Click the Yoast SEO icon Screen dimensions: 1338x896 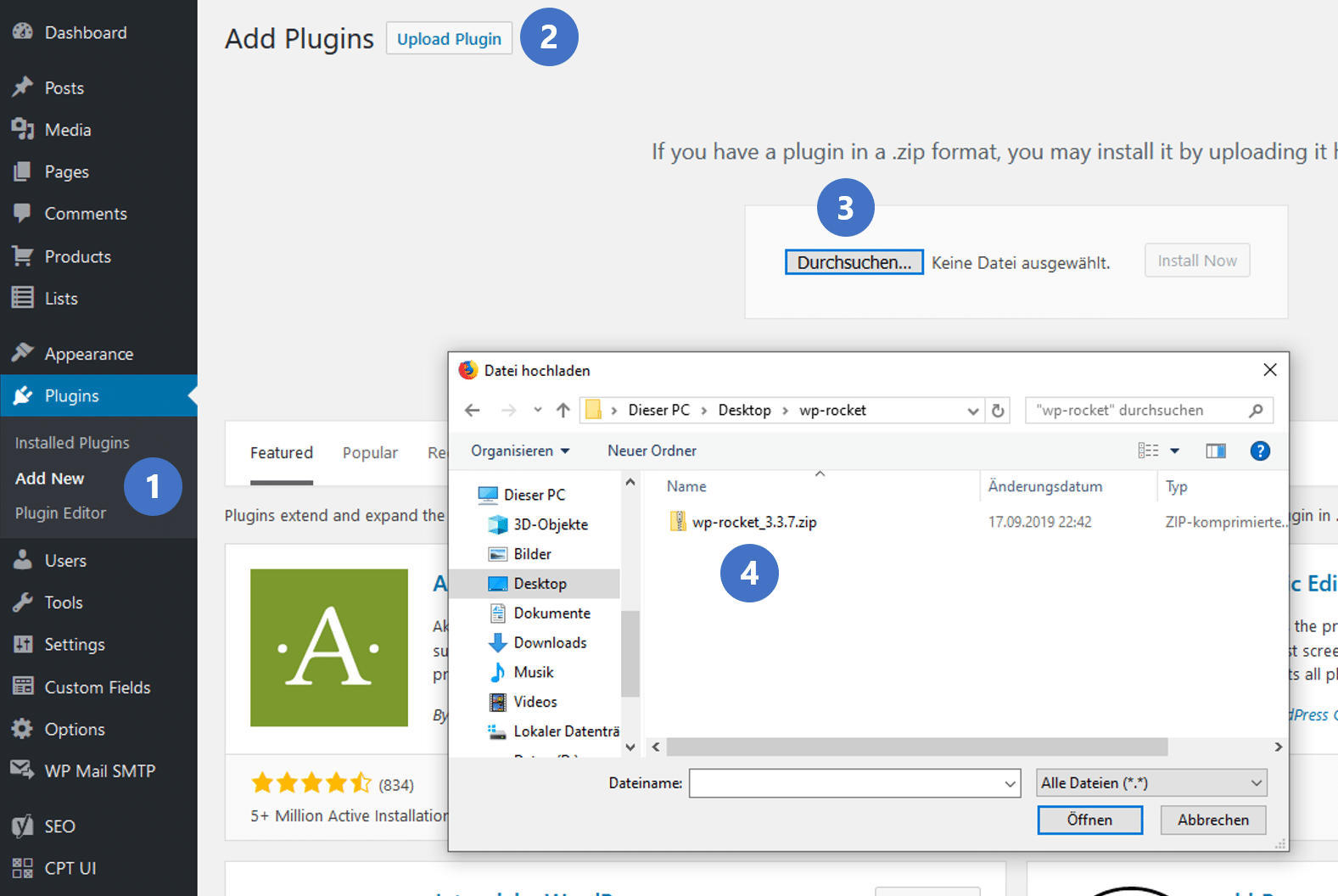[x=22, y=826]
